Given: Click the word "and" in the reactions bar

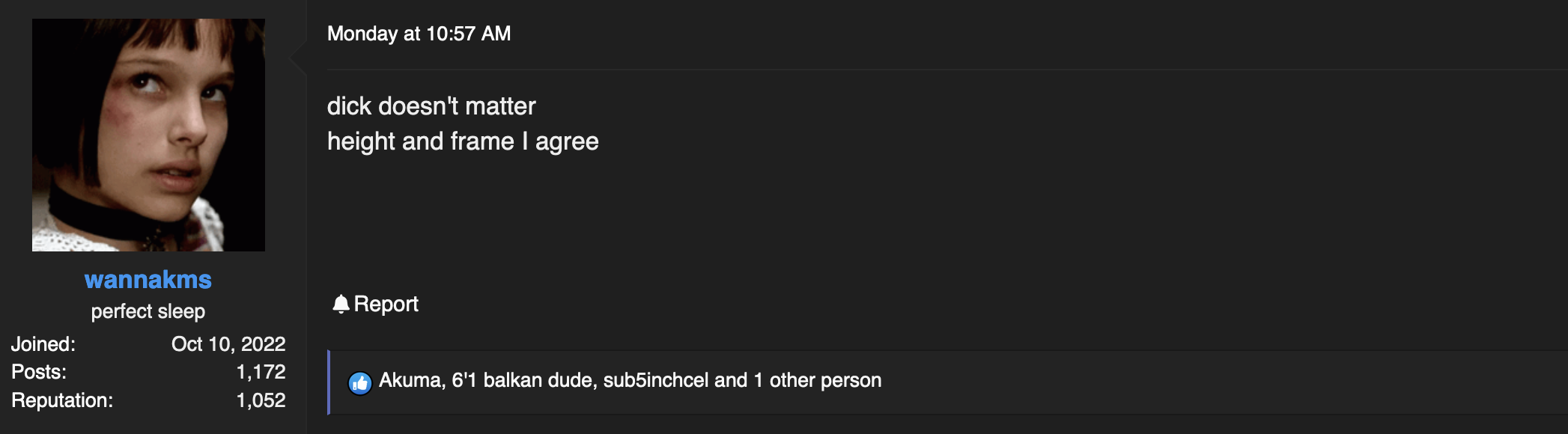Looking at the screenshot, I should (x=731, y=380).
